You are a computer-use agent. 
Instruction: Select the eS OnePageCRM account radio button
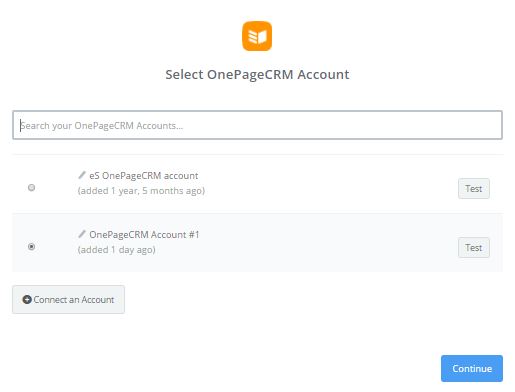pos(31,187)
